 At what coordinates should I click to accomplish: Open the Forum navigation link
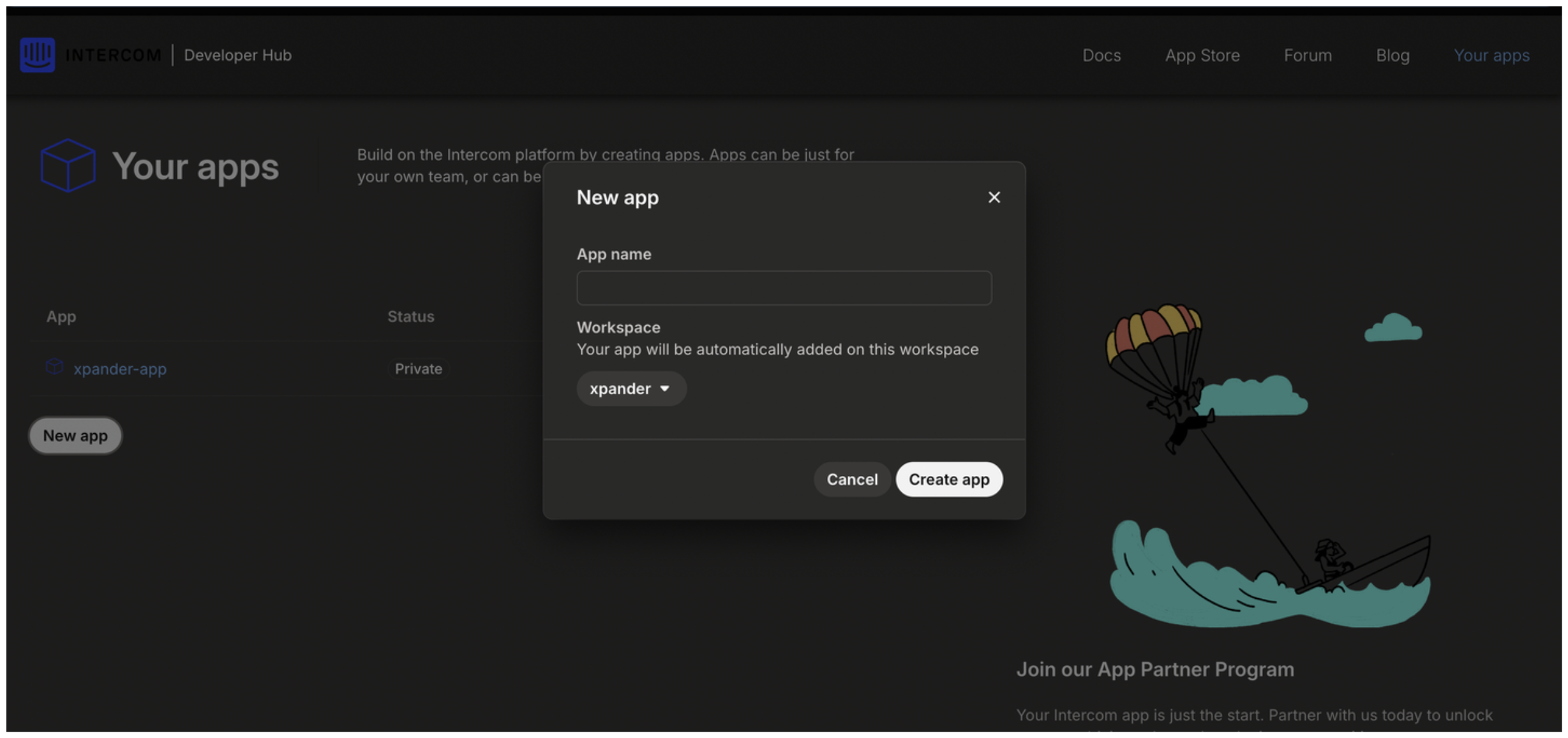click(x=1307, y=55)
